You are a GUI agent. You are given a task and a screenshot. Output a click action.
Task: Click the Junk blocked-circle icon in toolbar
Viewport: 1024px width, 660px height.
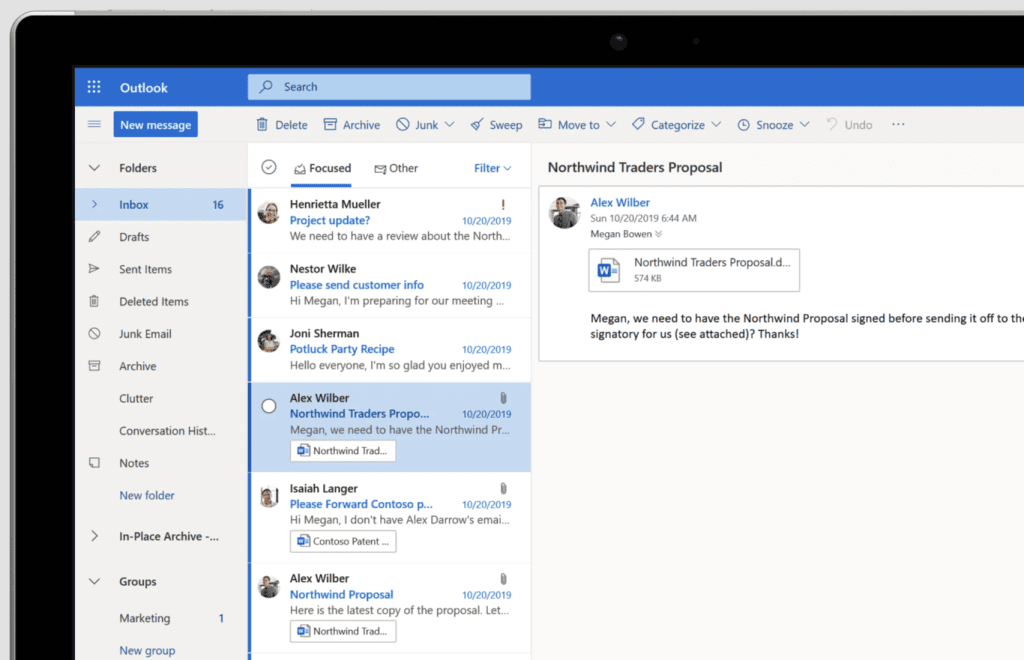403,124
